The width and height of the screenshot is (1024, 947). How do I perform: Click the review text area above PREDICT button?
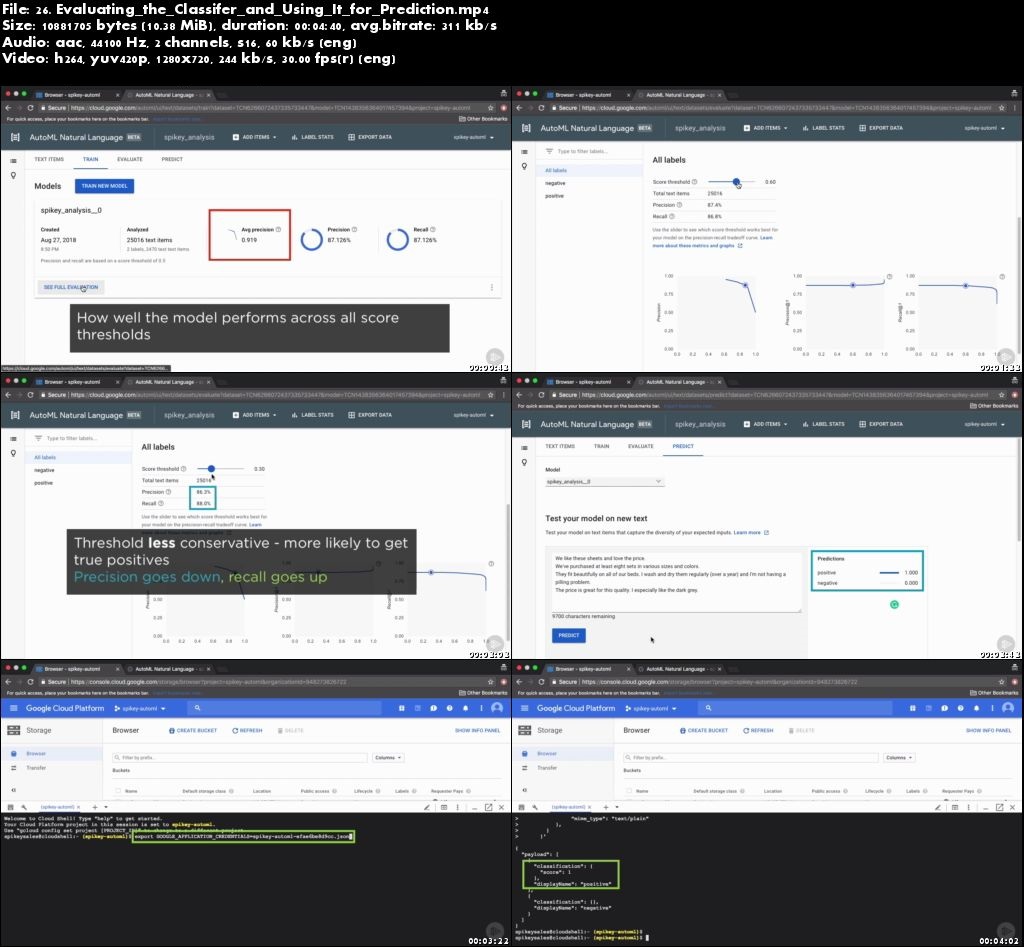tap(676, 580)
